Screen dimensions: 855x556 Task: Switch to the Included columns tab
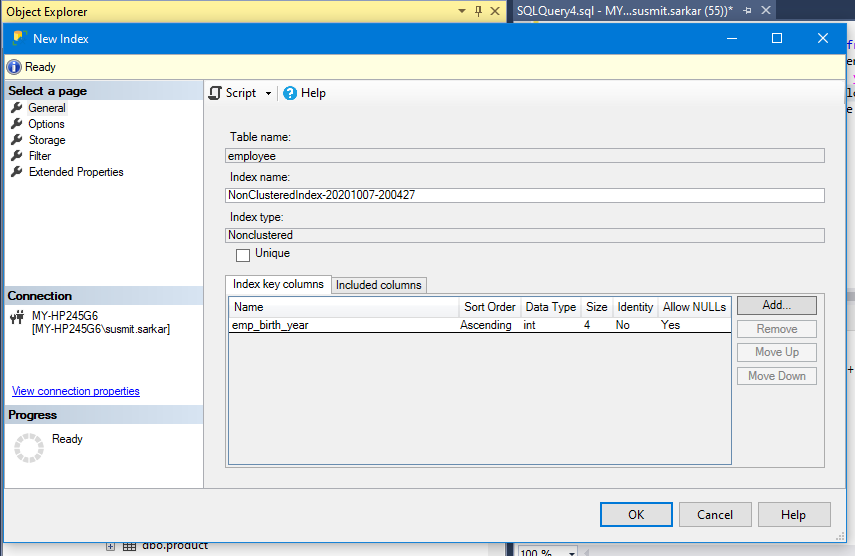click(x=379, y=285)
